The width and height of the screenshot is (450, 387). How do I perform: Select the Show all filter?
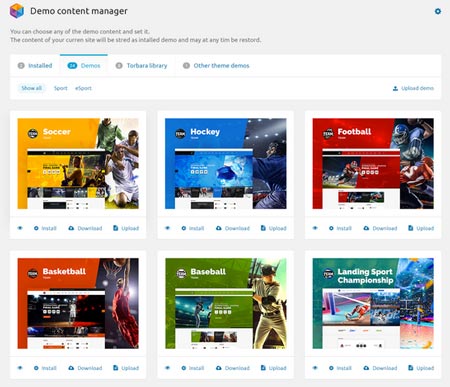(x=32, y=88)
